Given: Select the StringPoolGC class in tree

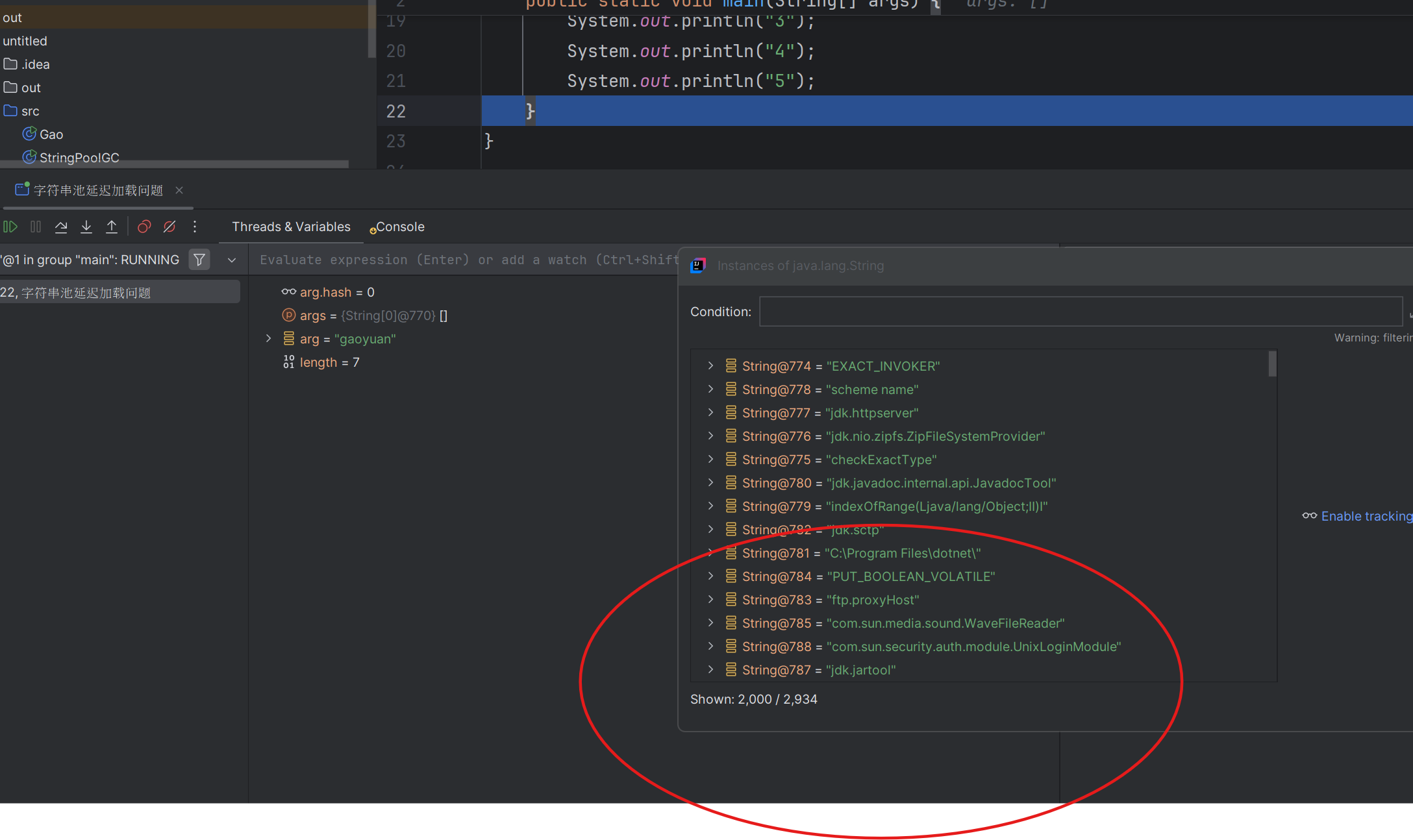Looking at the screenshot, I should pyautogui.click(x=79, y=158).
